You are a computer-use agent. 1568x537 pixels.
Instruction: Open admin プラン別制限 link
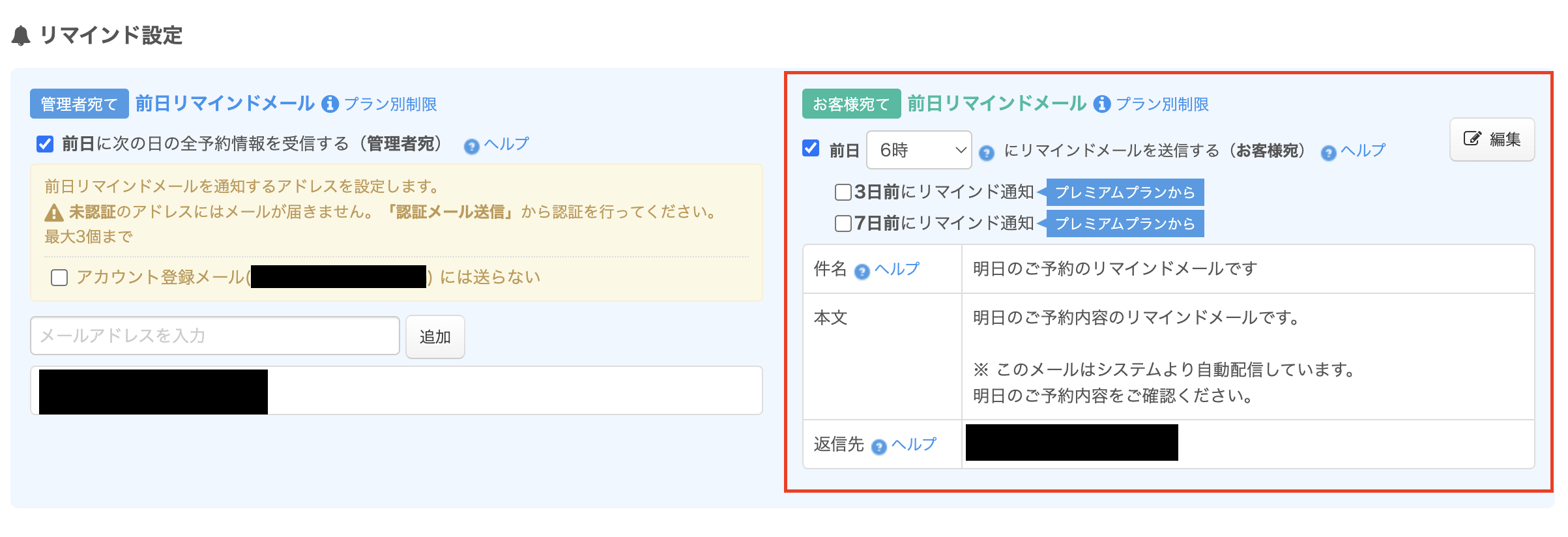coord(390,104)
